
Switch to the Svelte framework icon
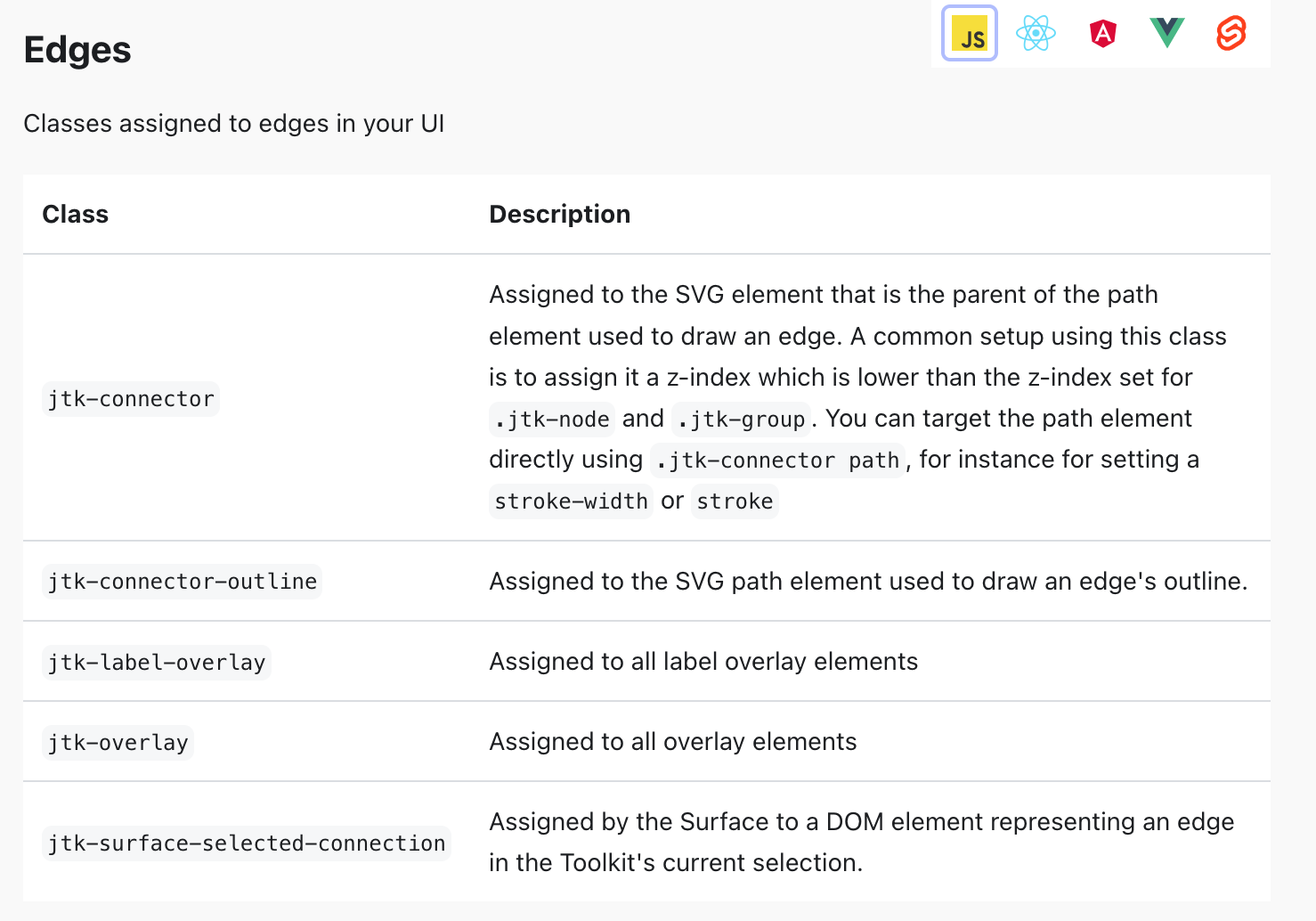(1231, 34)
